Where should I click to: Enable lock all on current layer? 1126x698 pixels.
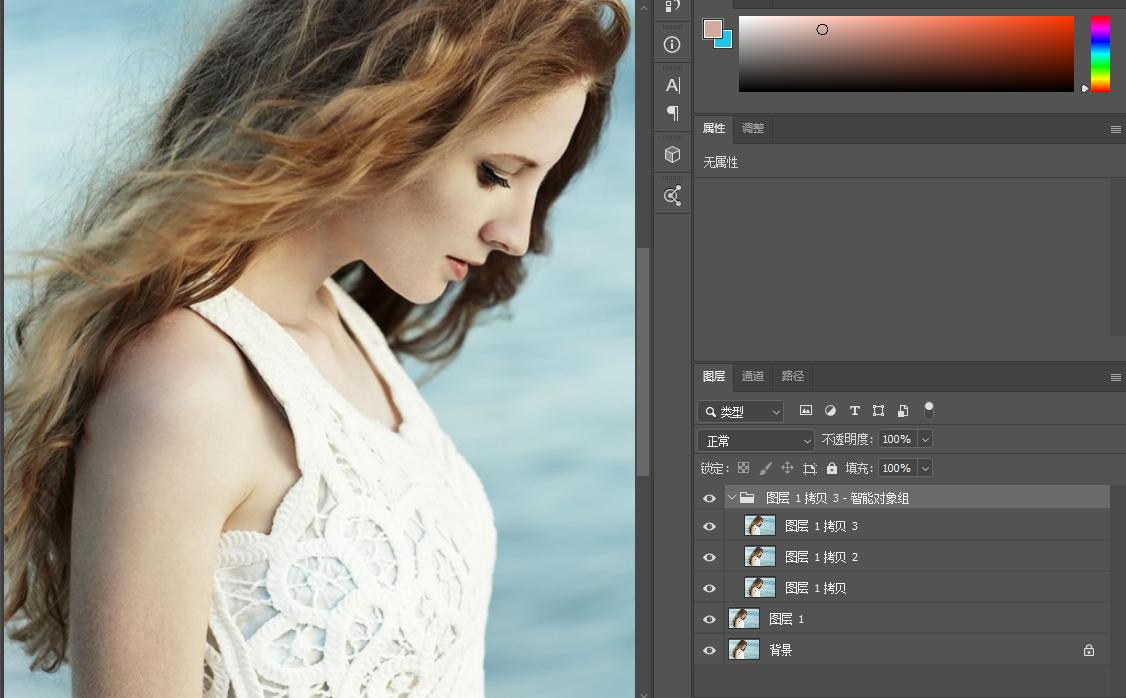coord(833,467)
